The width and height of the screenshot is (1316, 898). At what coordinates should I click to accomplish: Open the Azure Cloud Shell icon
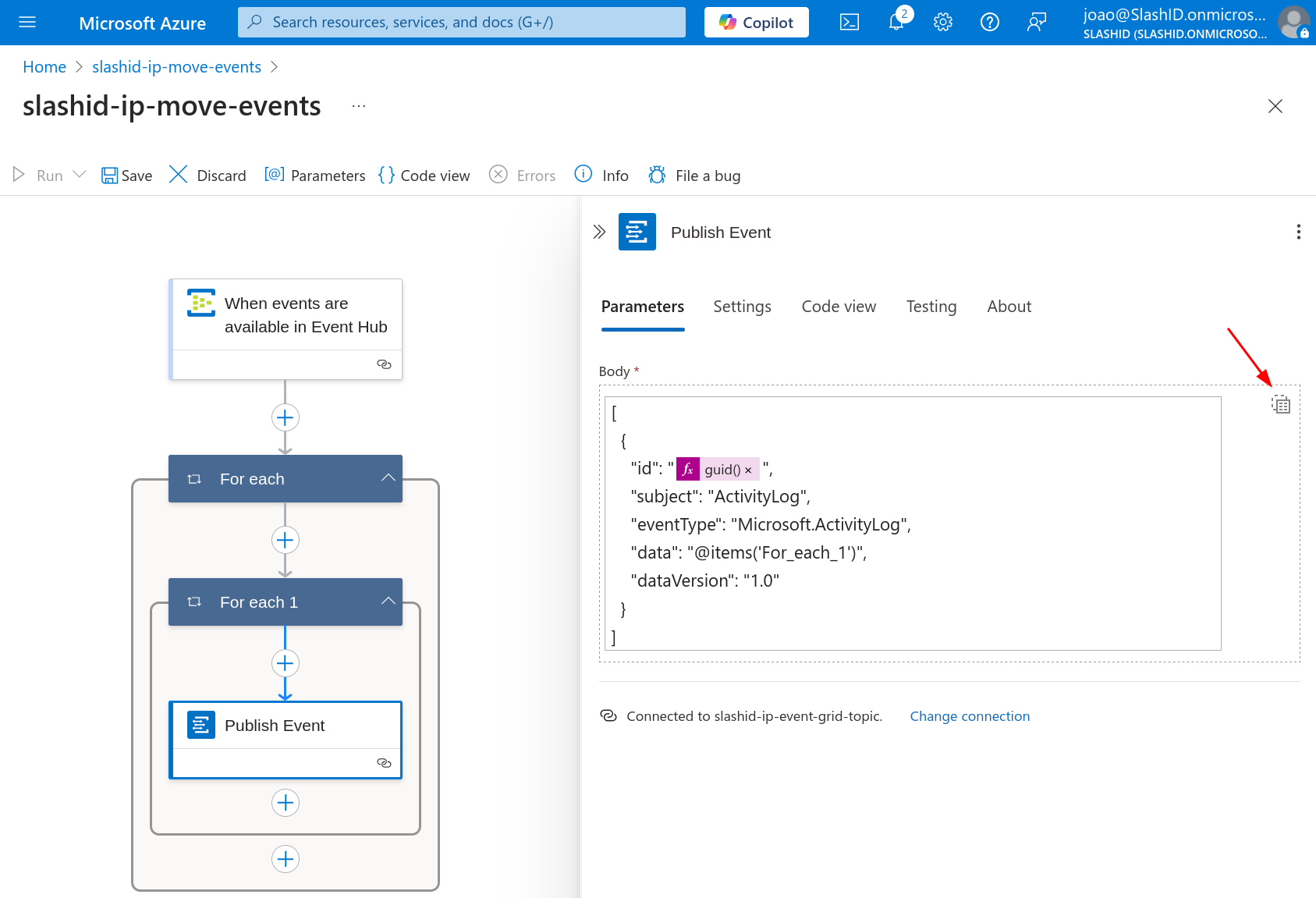tap(850, 23)
